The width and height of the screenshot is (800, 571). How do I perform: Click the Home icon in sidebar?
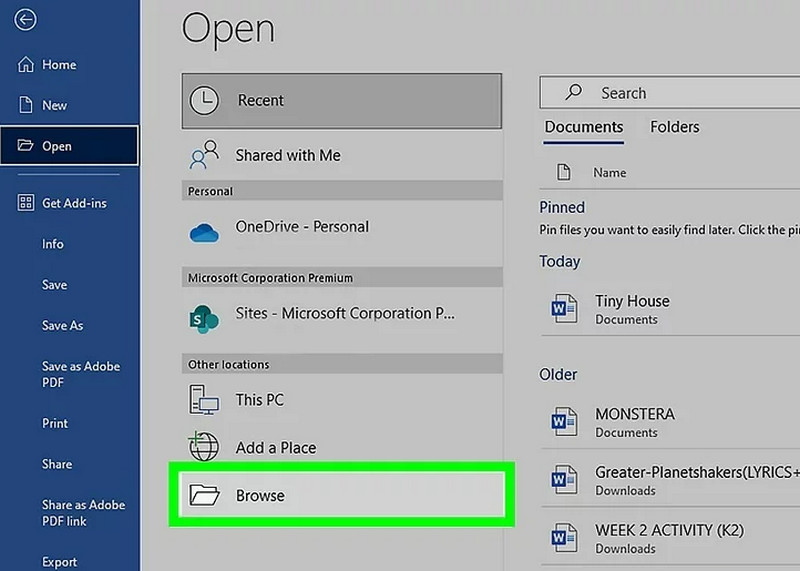(25, 65)
